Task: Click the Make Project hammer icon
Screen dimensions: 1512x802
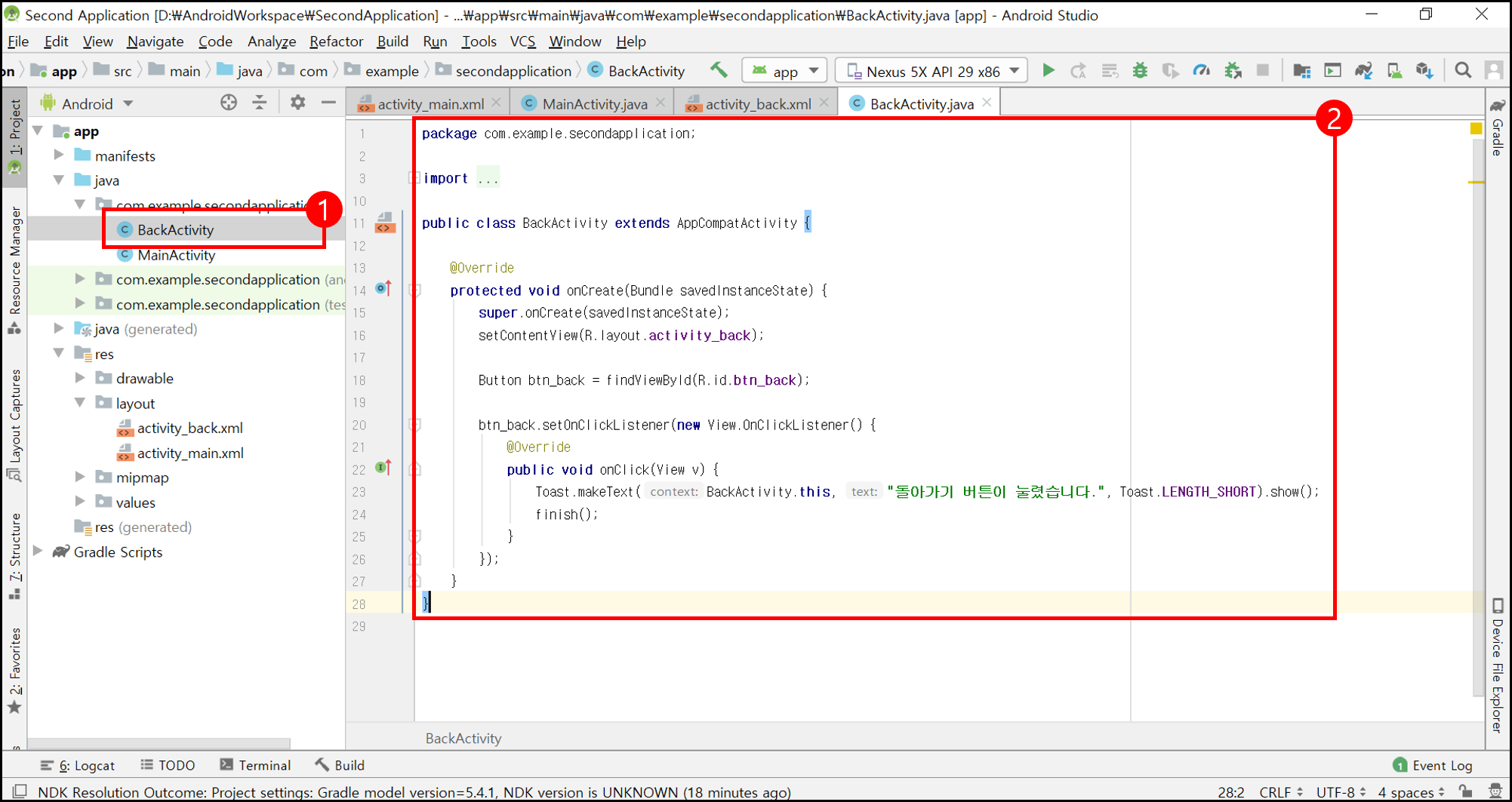Action: click(719, 70)
